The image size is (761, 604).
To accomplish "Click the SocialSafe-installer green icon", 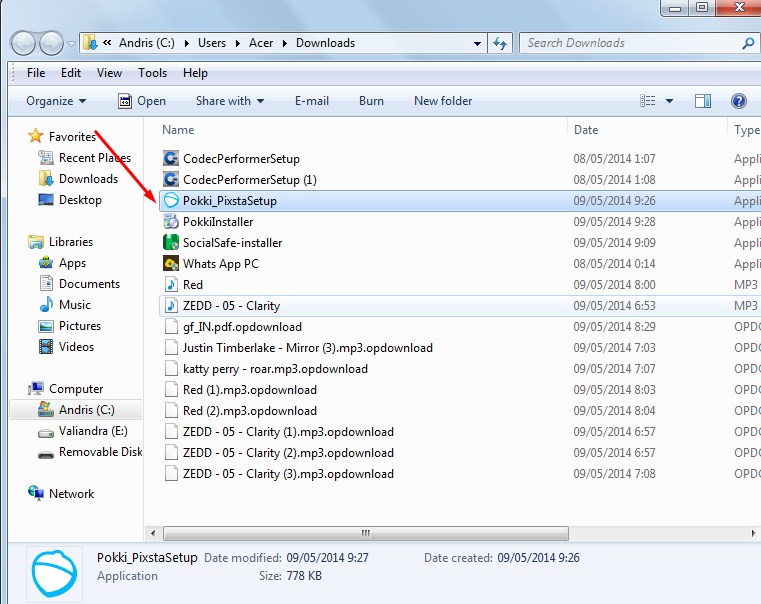I will click(x=171, y=243).
